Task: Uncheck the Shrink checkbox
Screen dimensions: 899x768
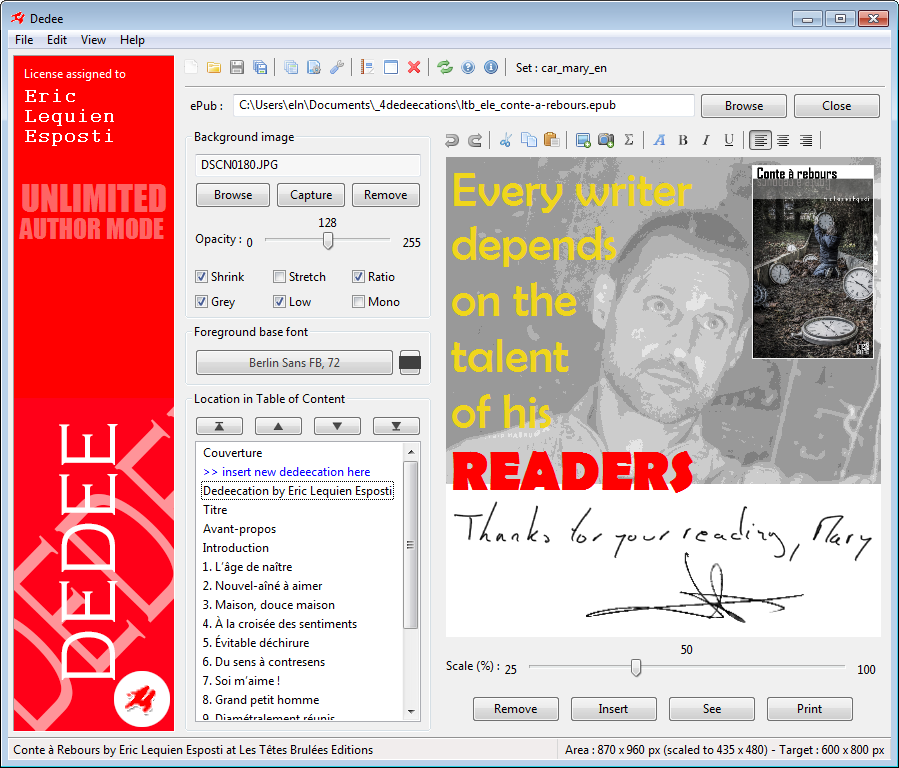Action: pos(202,277)
